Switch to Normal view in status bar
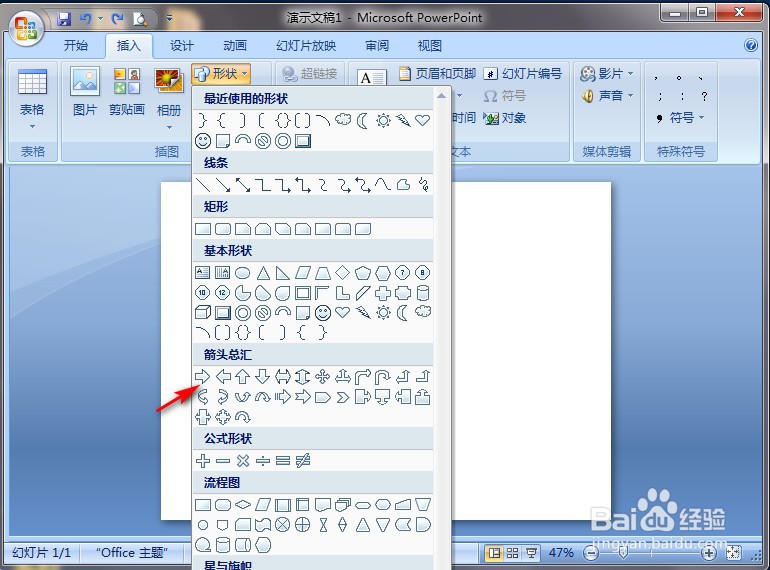Viewport: 770px width, 570px height. point(494,553)
